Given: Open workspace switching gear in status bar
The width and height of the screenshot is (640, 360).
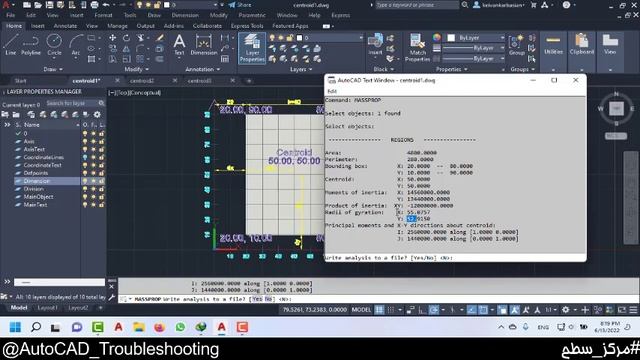Looking at the screenshot, I should (x=565, y=310).
